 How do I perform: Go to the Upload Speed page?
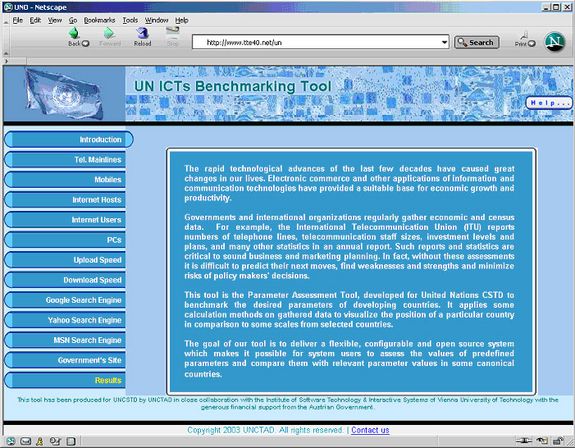(65, 260)
